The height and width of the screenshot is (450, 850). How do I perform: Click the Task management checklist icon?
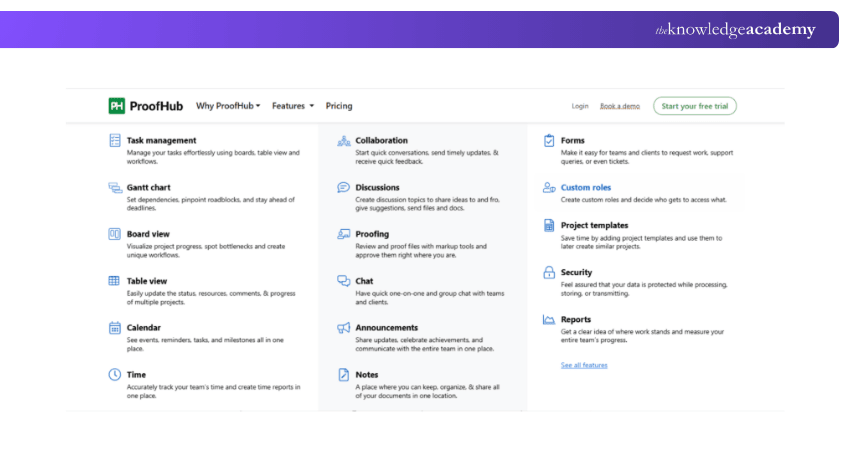[x=114, y=140]
